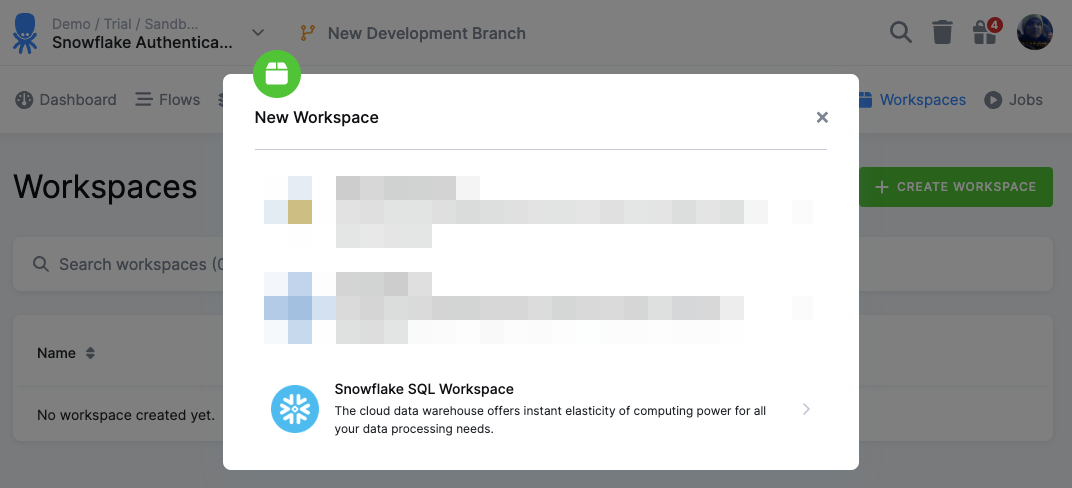The height and width of the screenshot is (488, 1072).
Task: Close the New Workspace dialog
Action: [822, 118]
